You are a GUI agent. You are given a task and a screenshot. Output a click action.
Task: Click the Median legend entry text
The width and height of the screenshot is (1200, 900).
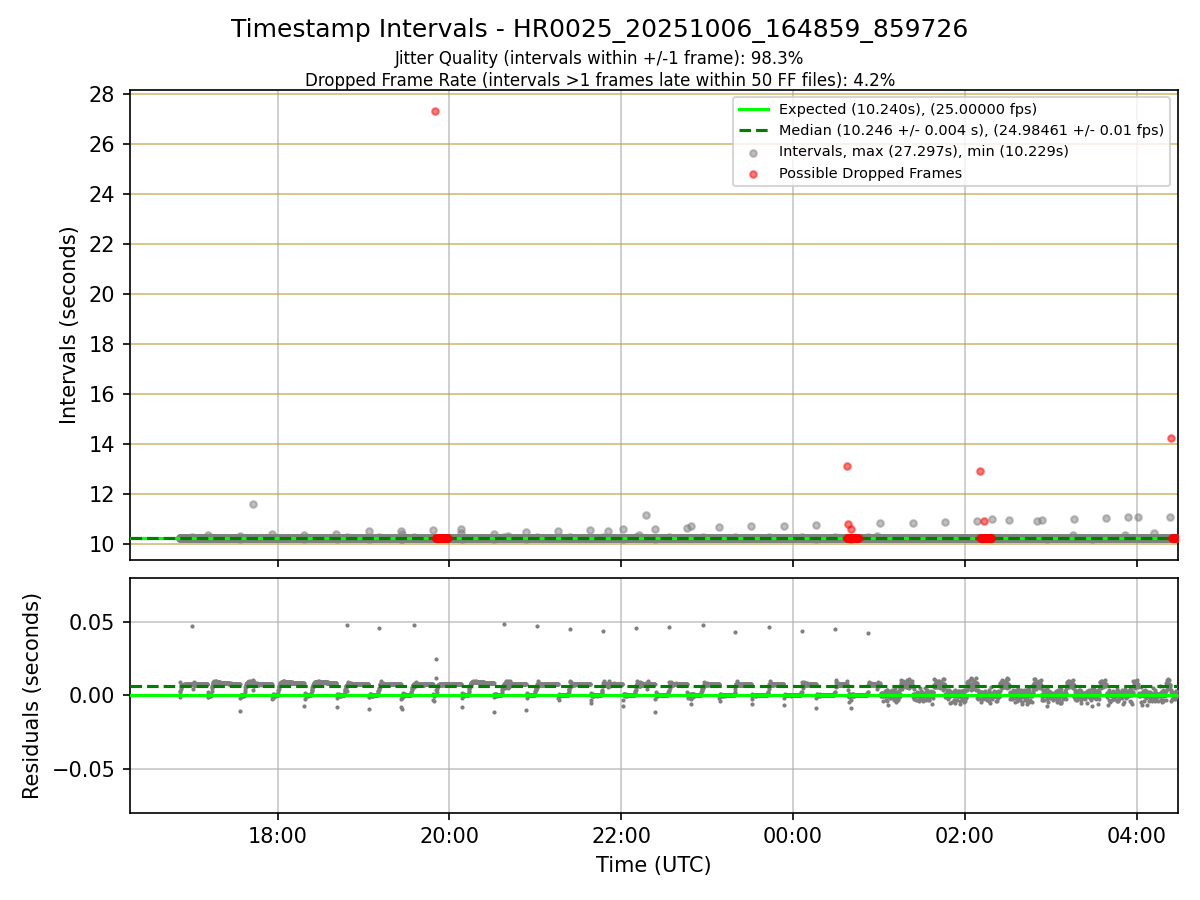pyautogui.click(x=970, y=130)
